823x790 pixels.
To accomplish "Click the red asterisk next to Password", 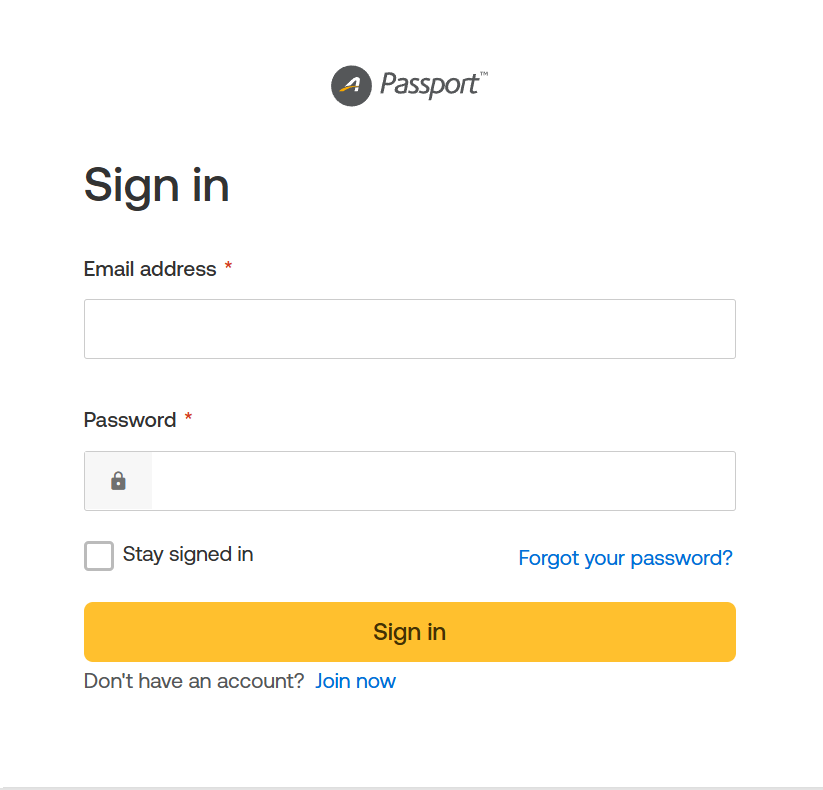I will tap(188, 419).
